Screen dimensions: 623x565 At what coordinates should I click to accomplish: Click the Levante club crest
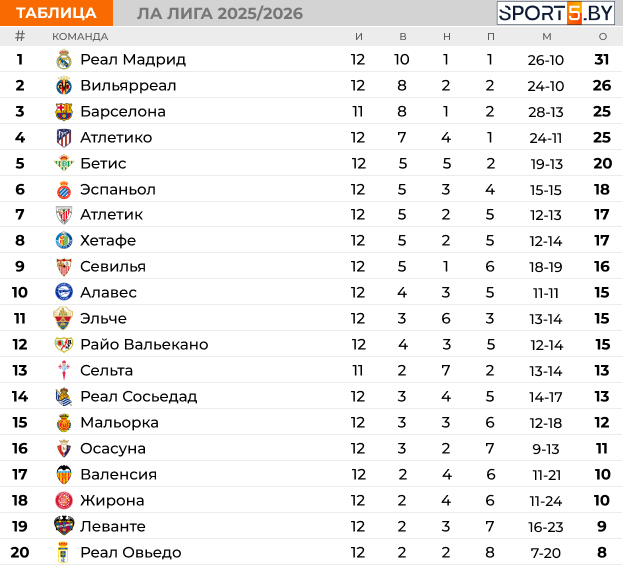(x=64, y=527)
